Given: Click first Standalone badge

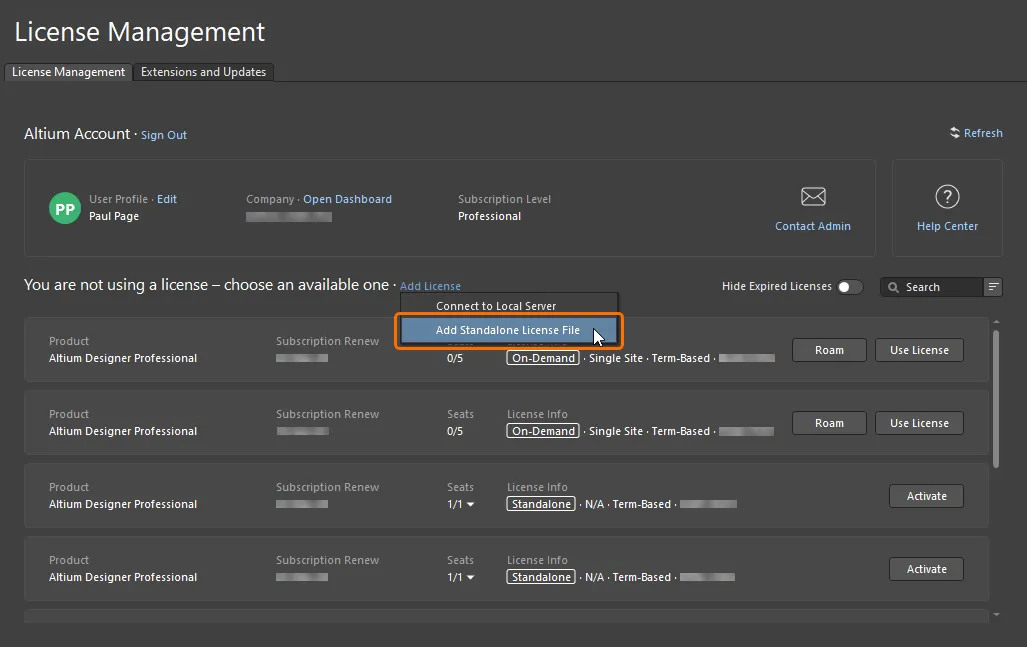Looking at the screenshot, I should [541, 504].
